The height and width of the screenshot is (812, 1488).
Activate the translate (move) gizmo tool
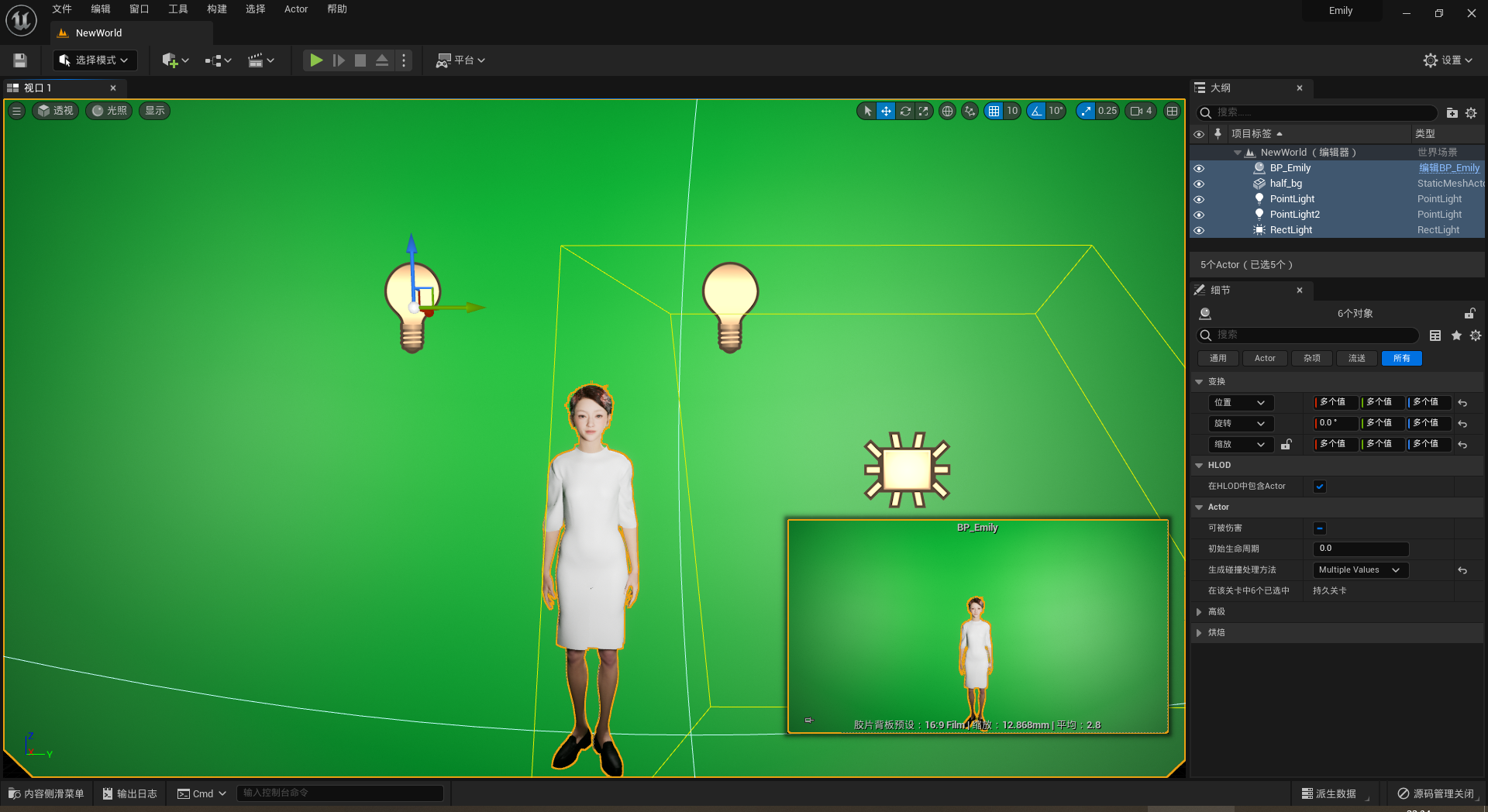point(886,111)
